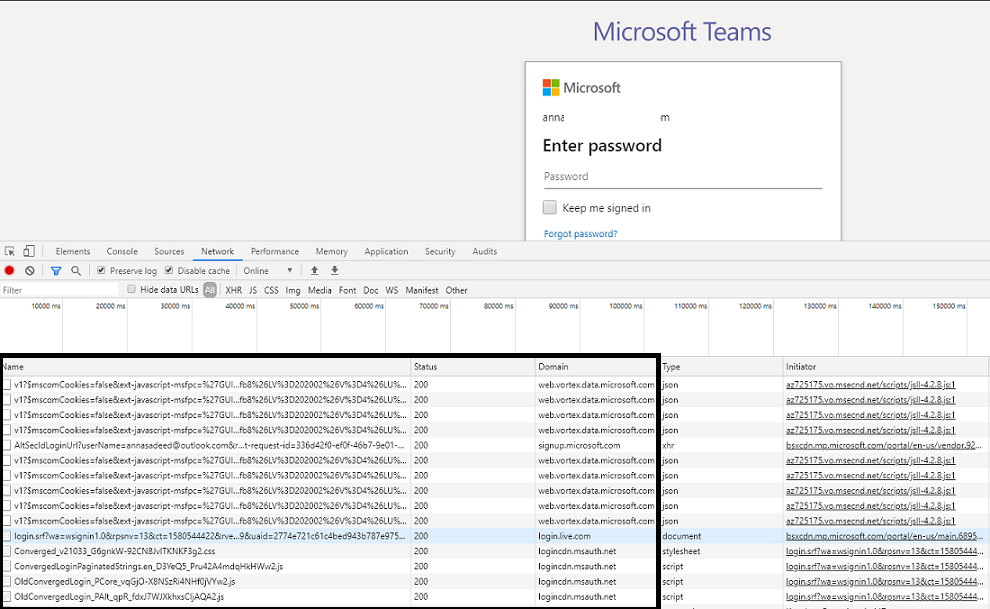Filter requests by Img
990x609 pixels.
293,290
